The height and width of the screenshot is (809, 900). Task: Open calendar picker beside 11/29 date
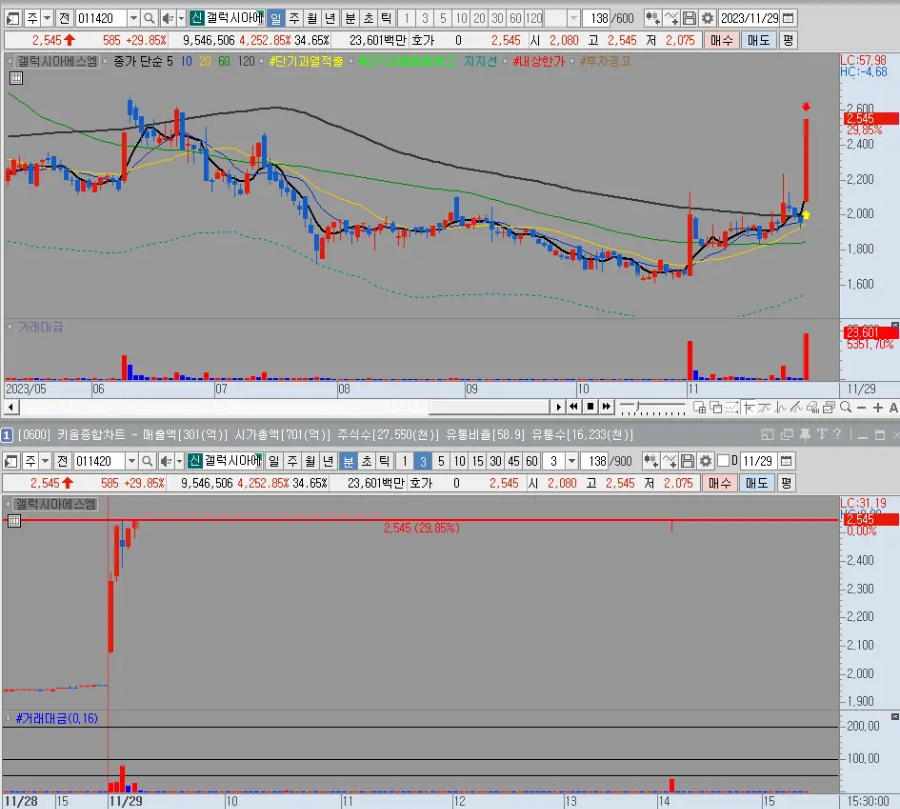tap(786, 461)
